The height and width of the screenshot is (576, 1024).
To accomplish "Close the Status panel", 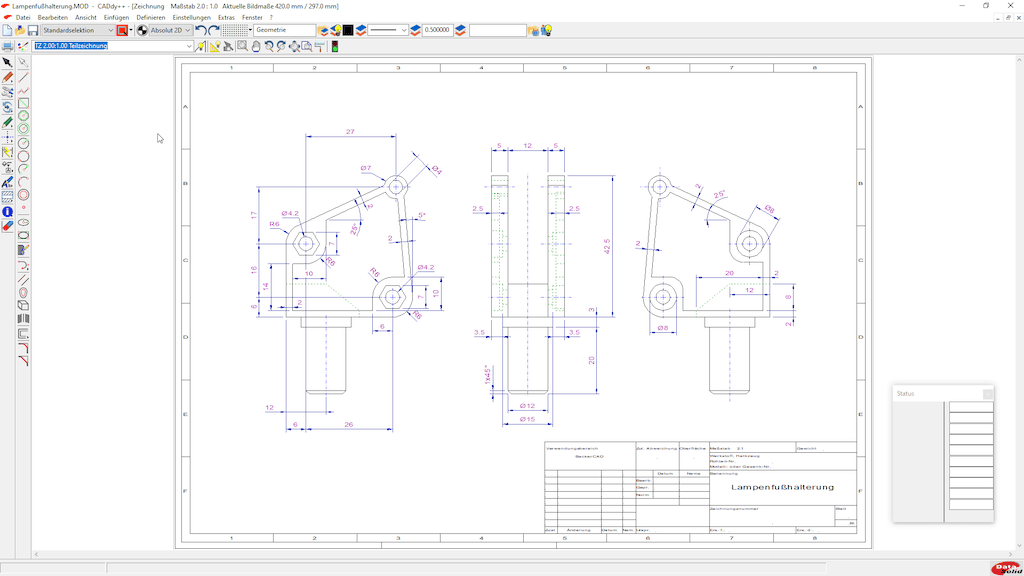I will pos(988,394).
